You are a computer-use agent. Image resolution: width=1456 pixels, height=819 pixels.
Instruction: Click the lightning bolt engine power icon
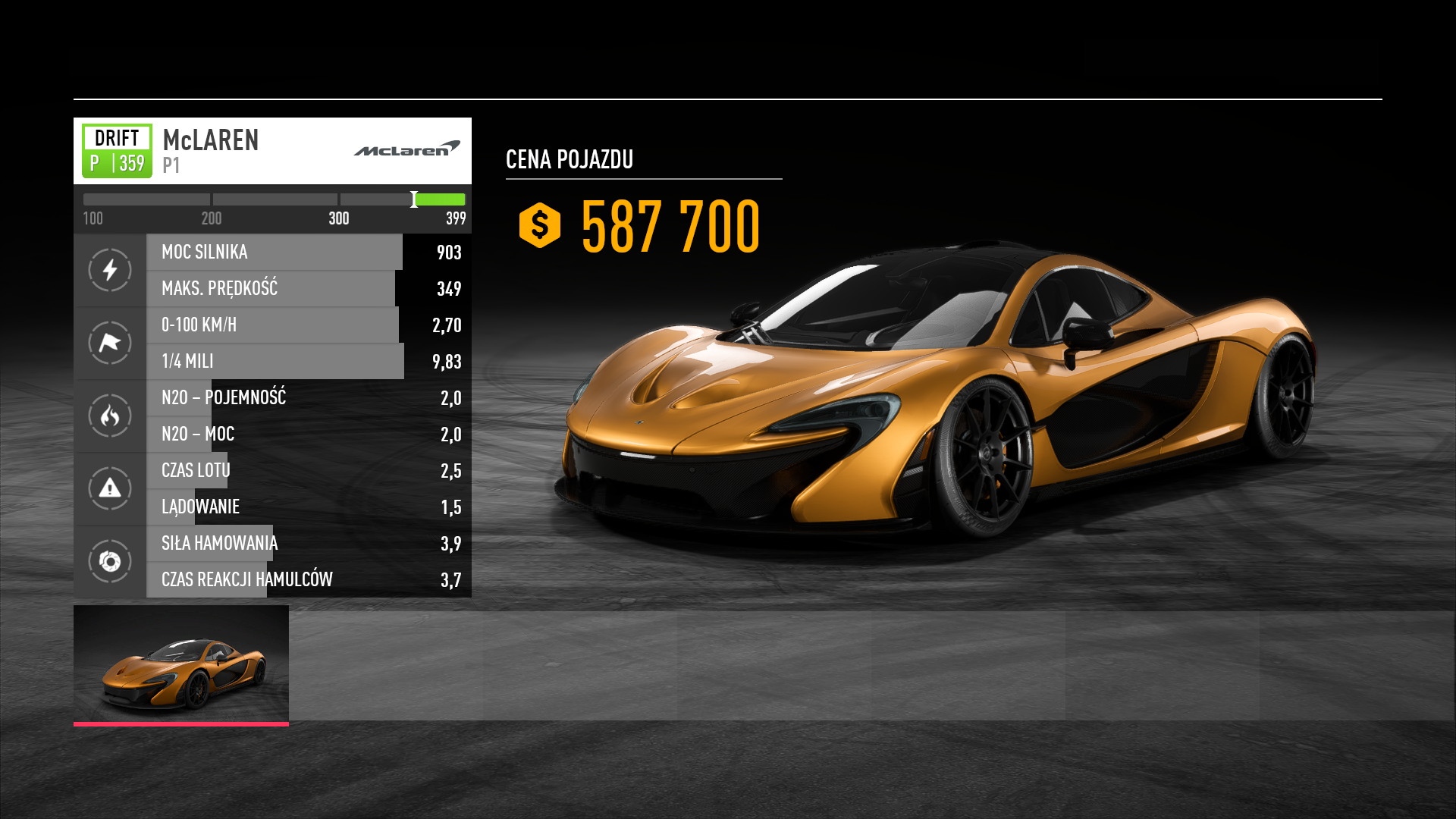point(110,270)
